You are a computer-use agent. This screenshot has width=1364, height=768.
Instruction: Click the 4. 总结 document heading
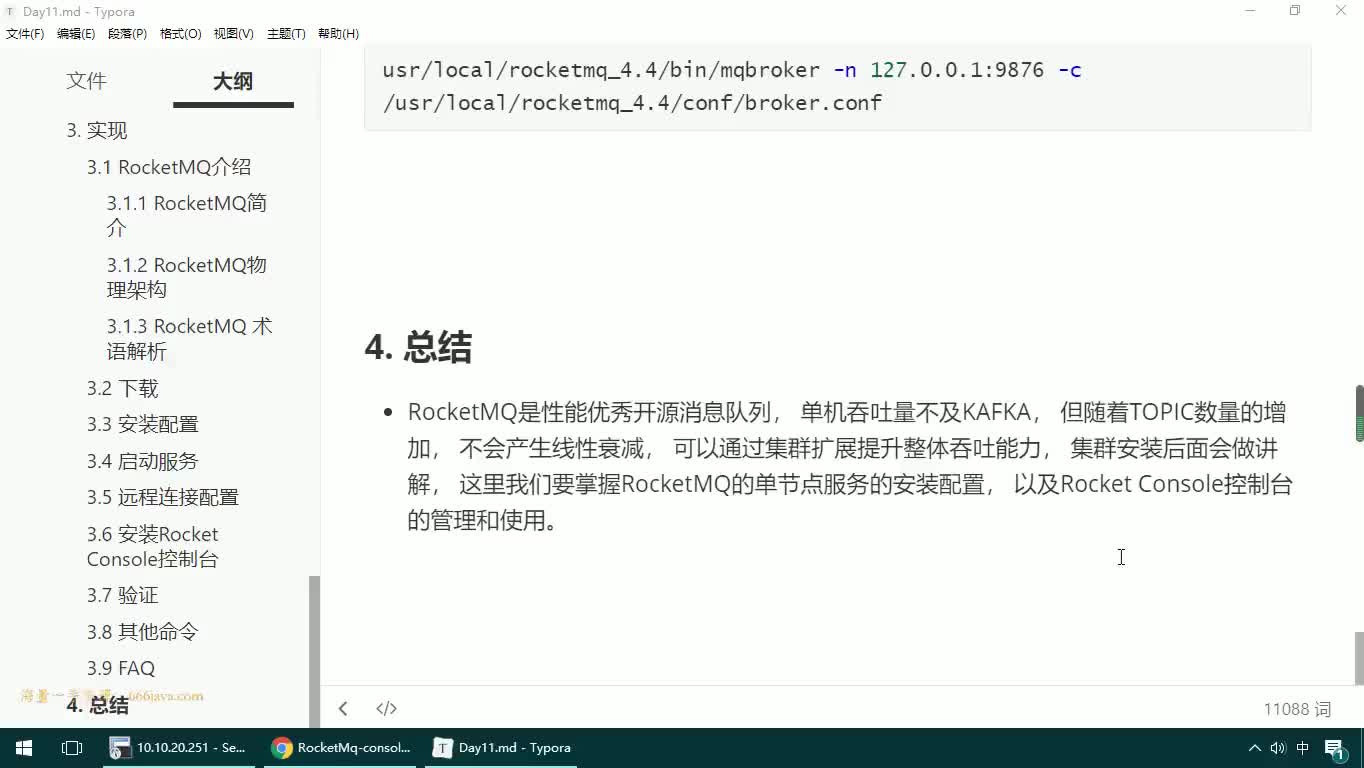coord(418,347)
